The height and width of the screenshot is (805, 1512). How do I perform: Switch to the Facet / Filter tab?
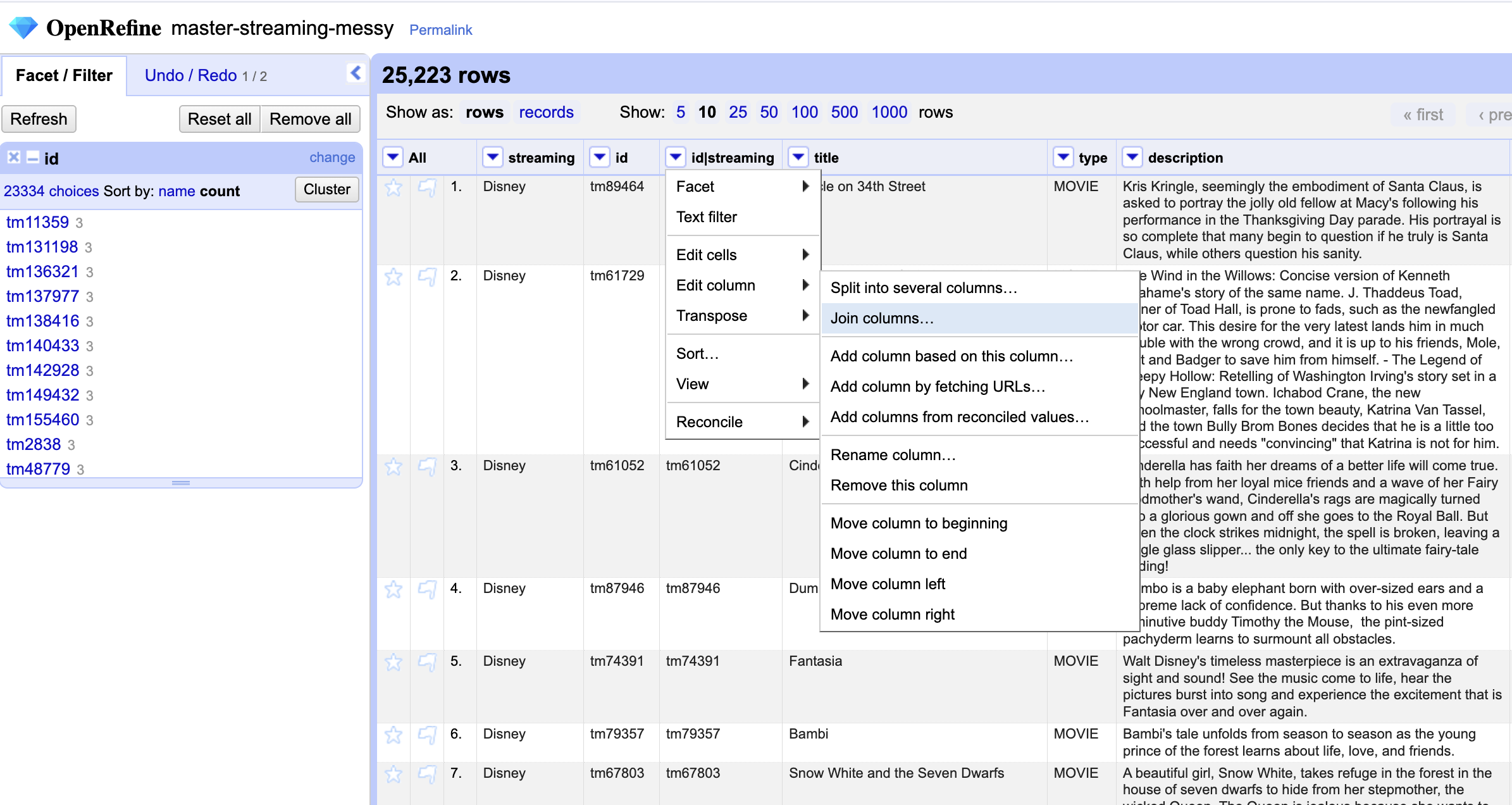(64, 75)
